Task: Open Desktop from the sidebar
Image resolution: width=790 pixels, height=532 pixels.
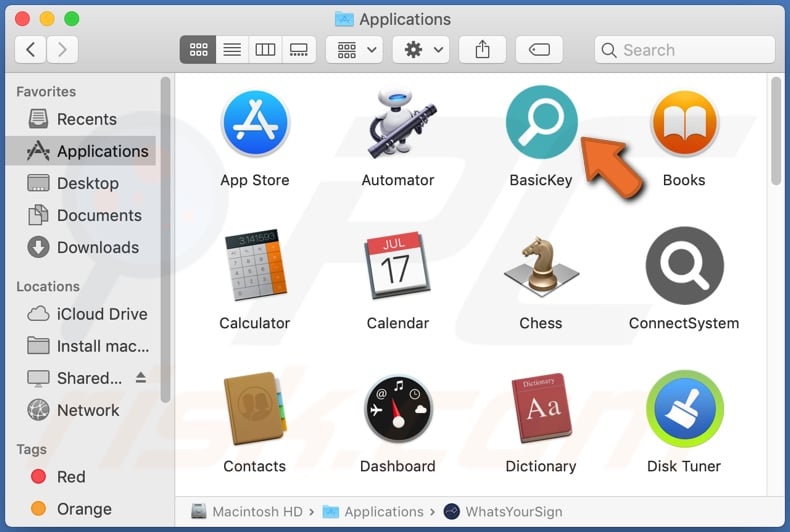Action: [81, 183]
